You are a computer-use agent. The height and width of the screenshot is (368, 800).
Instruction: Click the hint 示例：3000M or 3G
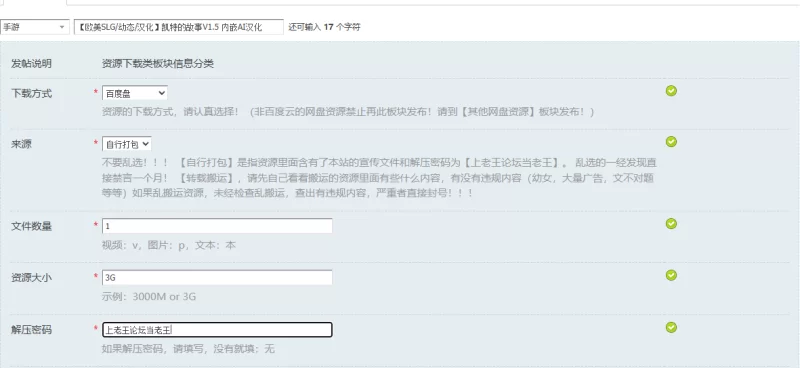(x=149, y=297)
